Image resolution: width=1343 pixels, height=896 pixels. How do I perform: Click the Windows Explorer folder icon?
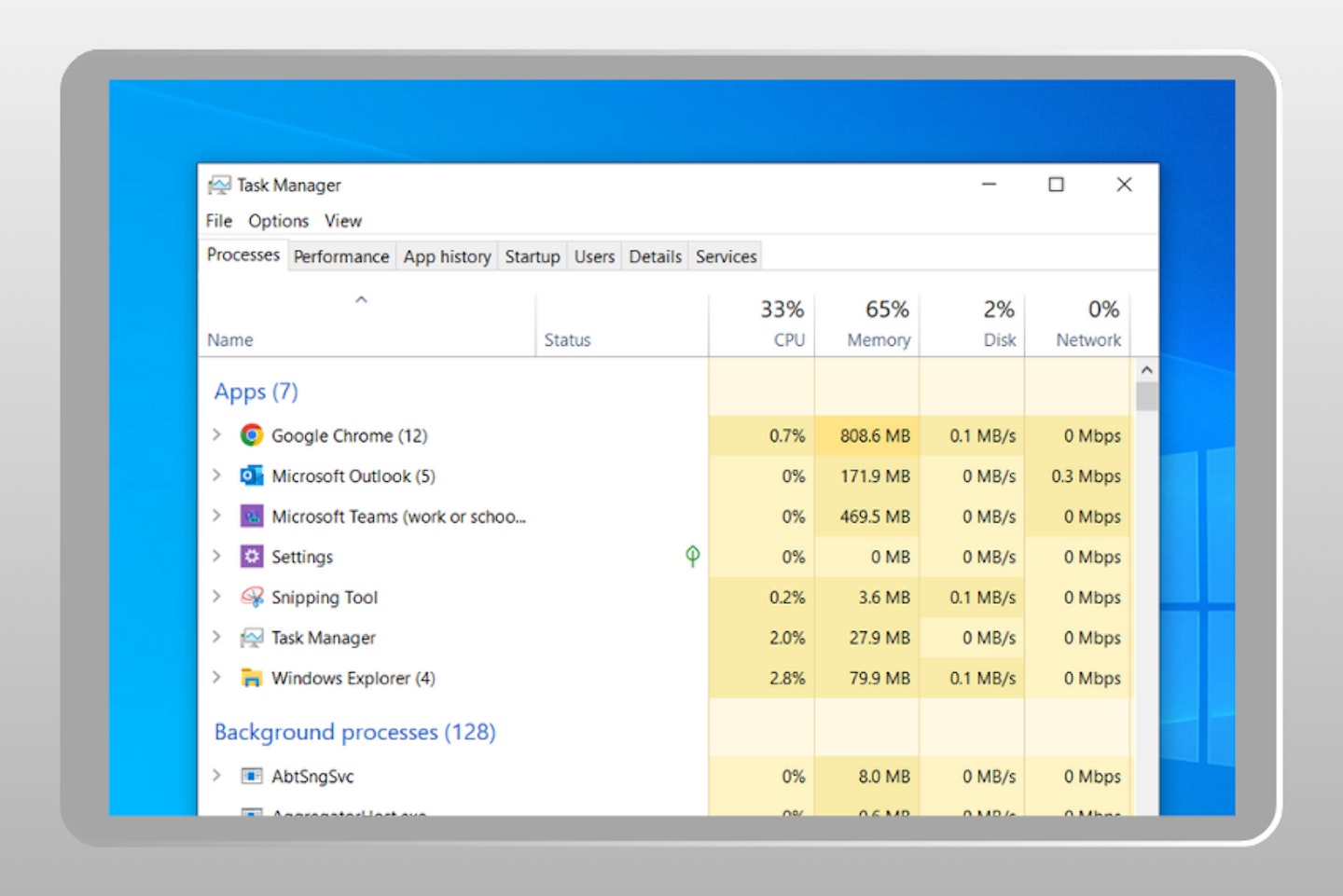[x=251, y=678]
